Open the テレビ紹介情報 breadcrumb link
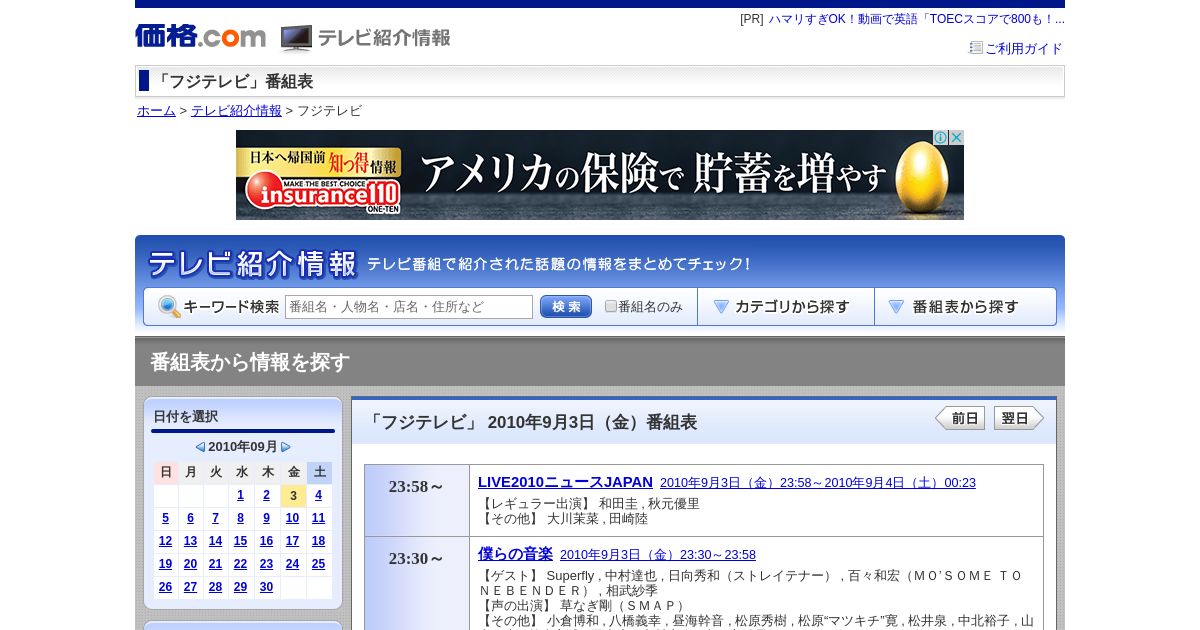 point(236,111)
